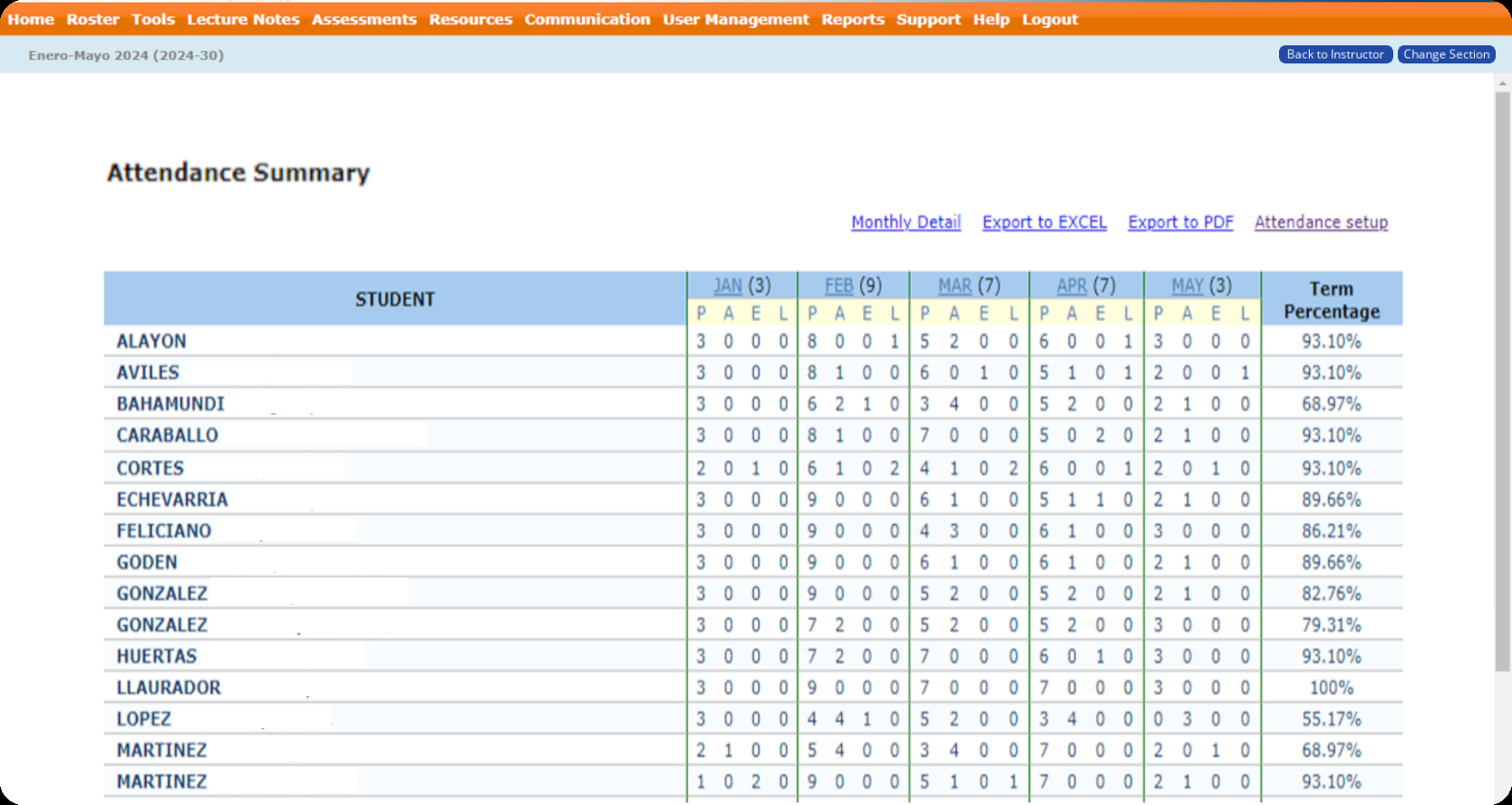Click the Export to EXCEL link
Viewport: 1512px width, 805px height.
[1044, 222]
